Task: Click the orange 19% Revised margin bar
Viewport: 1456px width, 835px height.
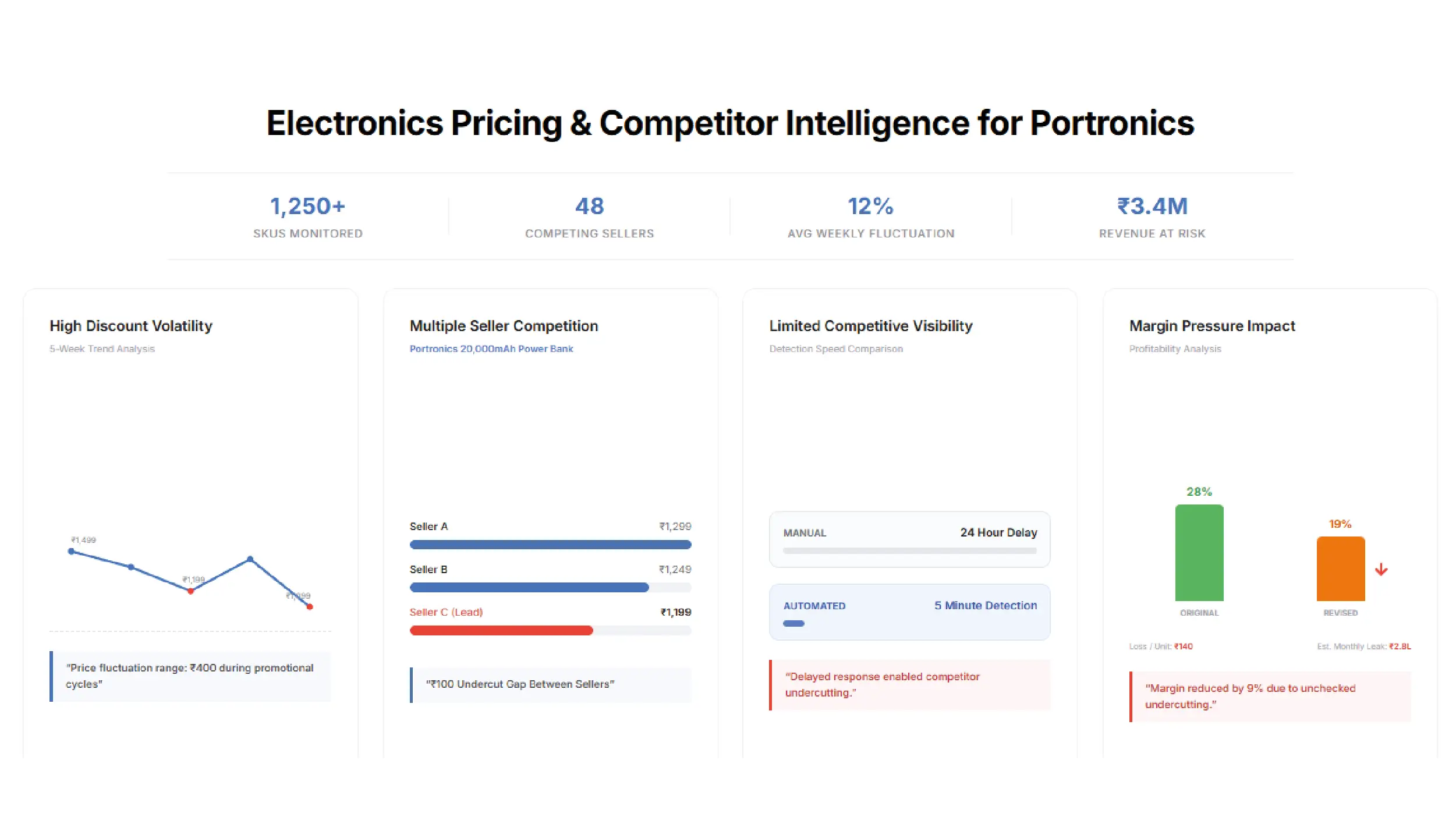Action: coord(1340,568)
